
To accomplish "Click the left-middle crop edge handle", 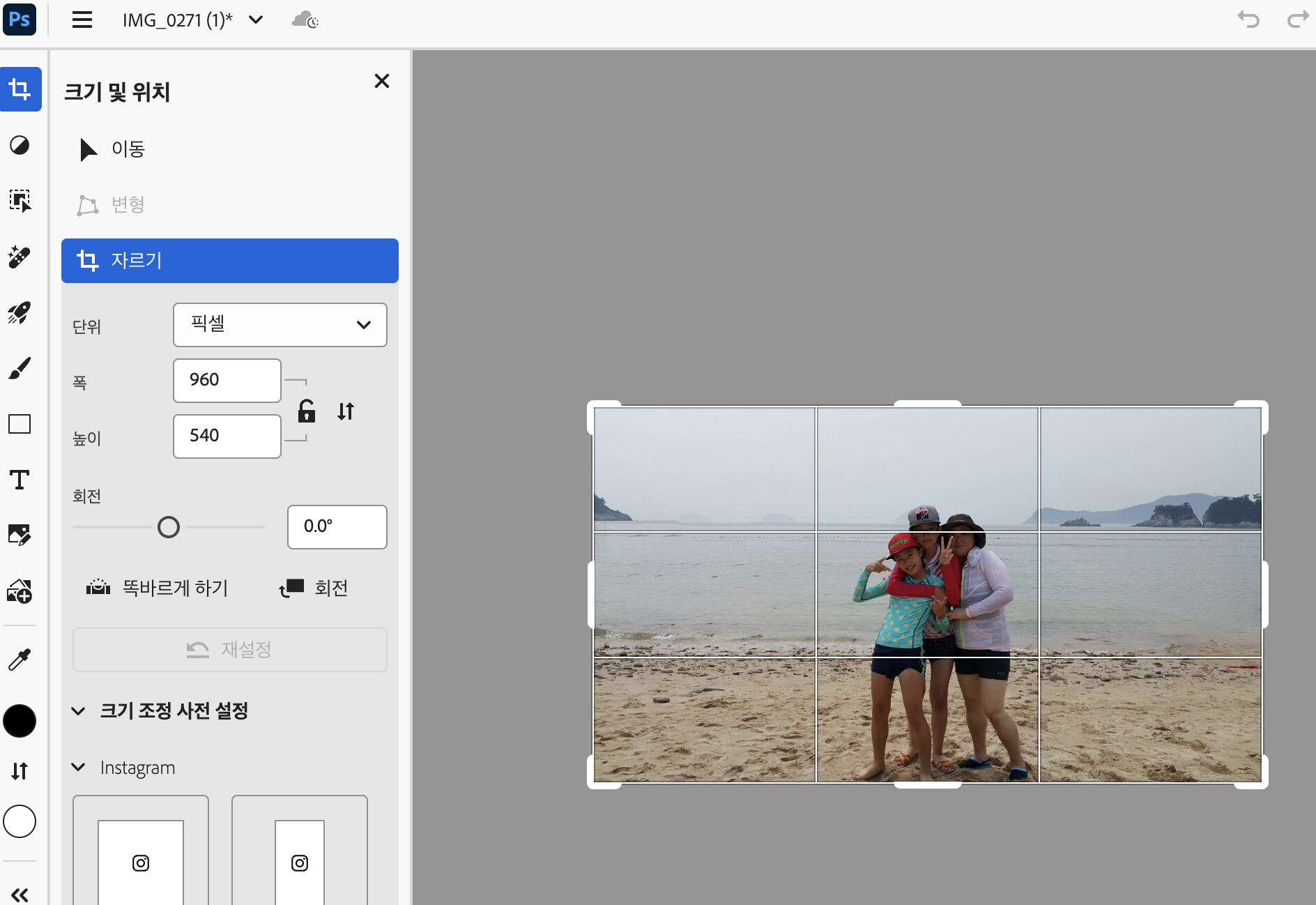I will (x=590, y=595).
